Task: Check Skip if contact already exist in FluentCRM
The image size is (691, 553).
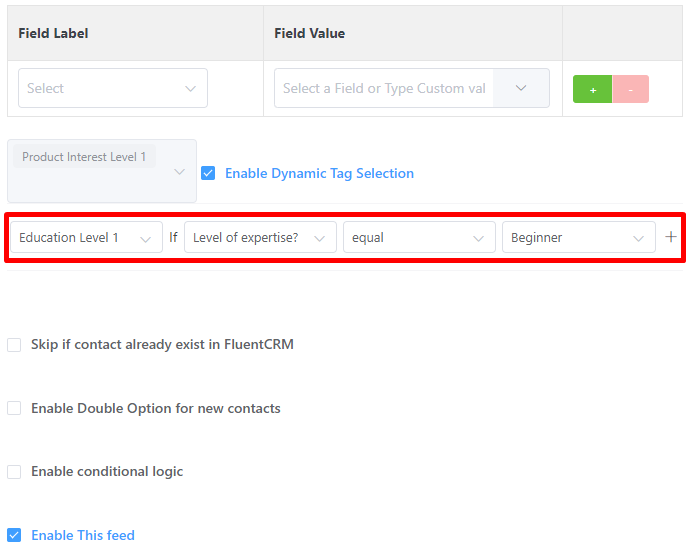Action: tap(14, 345)
